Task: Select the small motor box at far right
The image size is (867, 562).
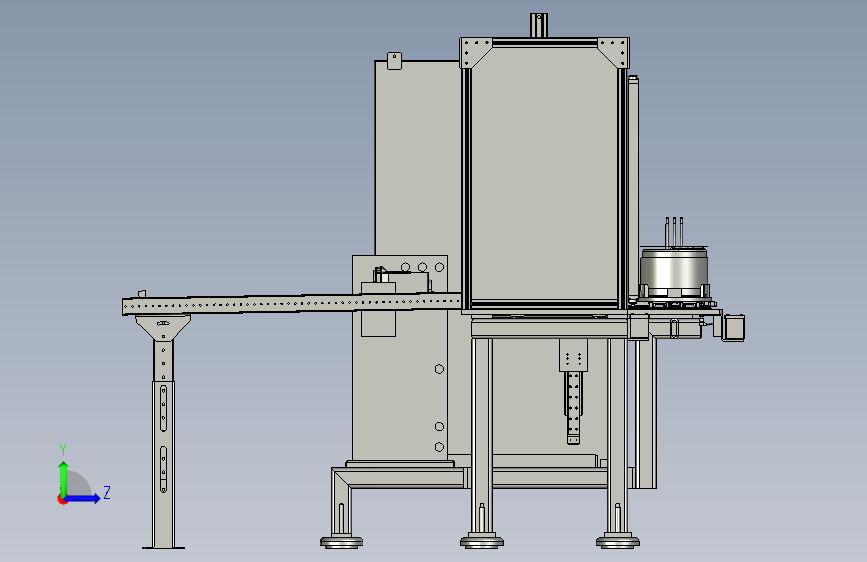Action: [x=733, y=327]
